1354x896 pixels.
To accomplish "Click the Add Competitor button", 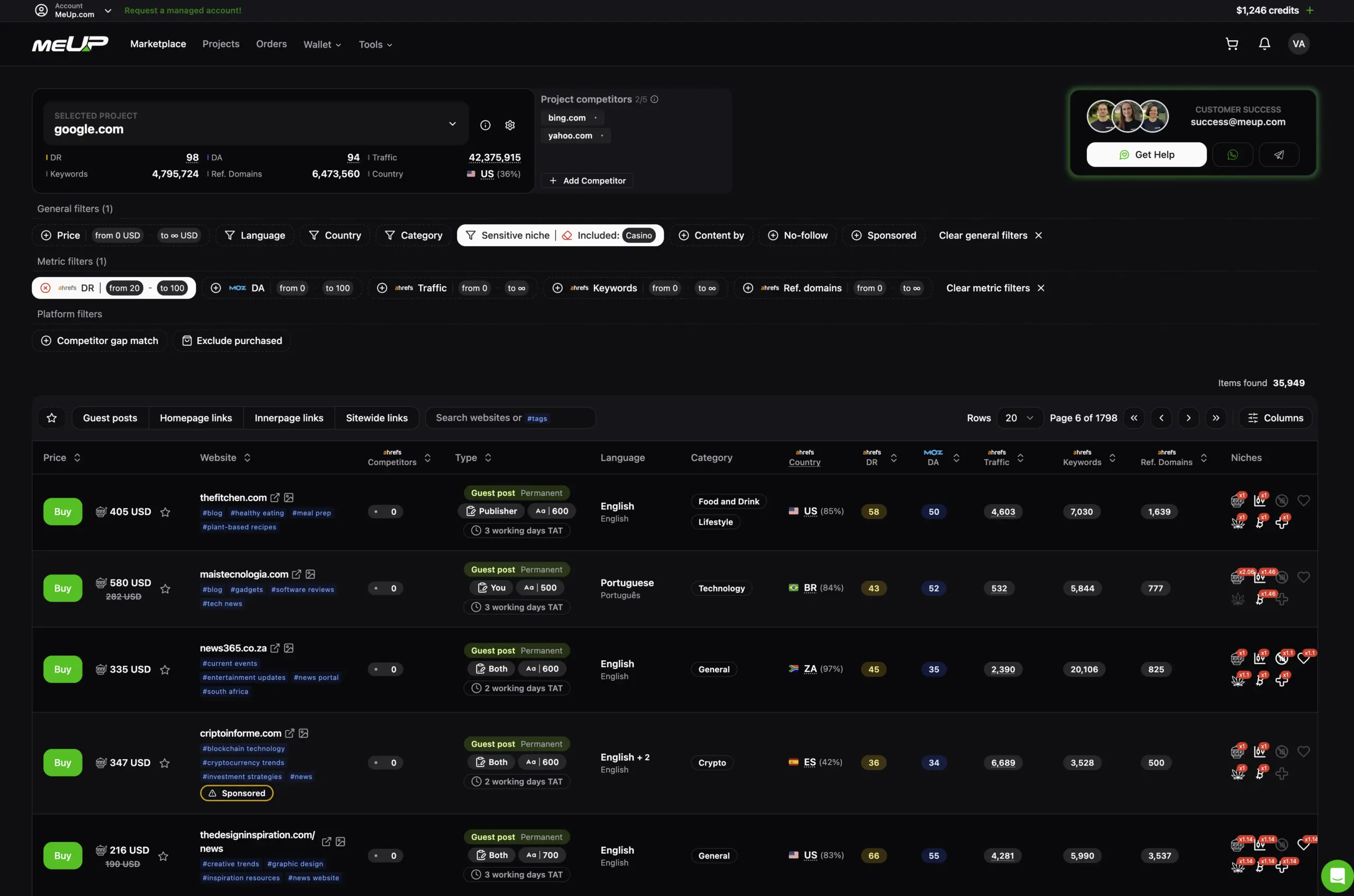I will click(x=587, y=181).
